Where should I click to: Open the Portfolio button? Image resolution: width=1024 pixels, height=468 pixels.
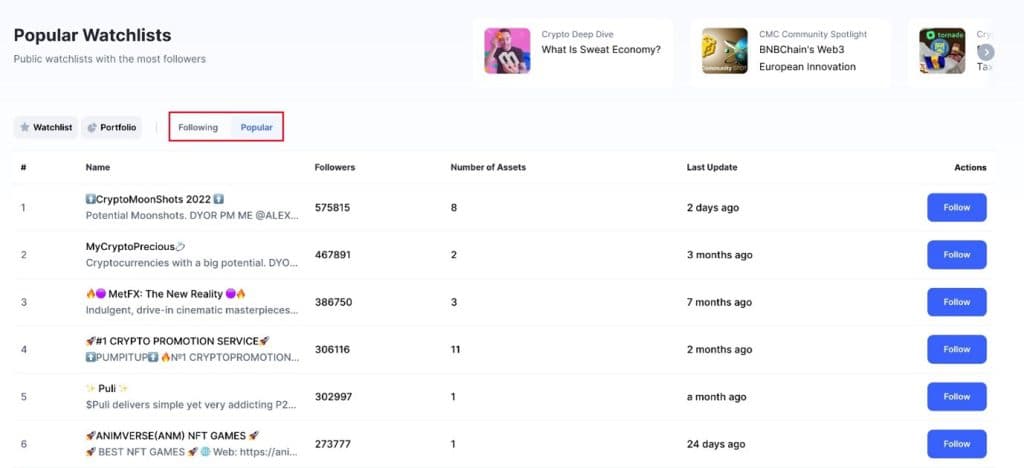(112, 127)
